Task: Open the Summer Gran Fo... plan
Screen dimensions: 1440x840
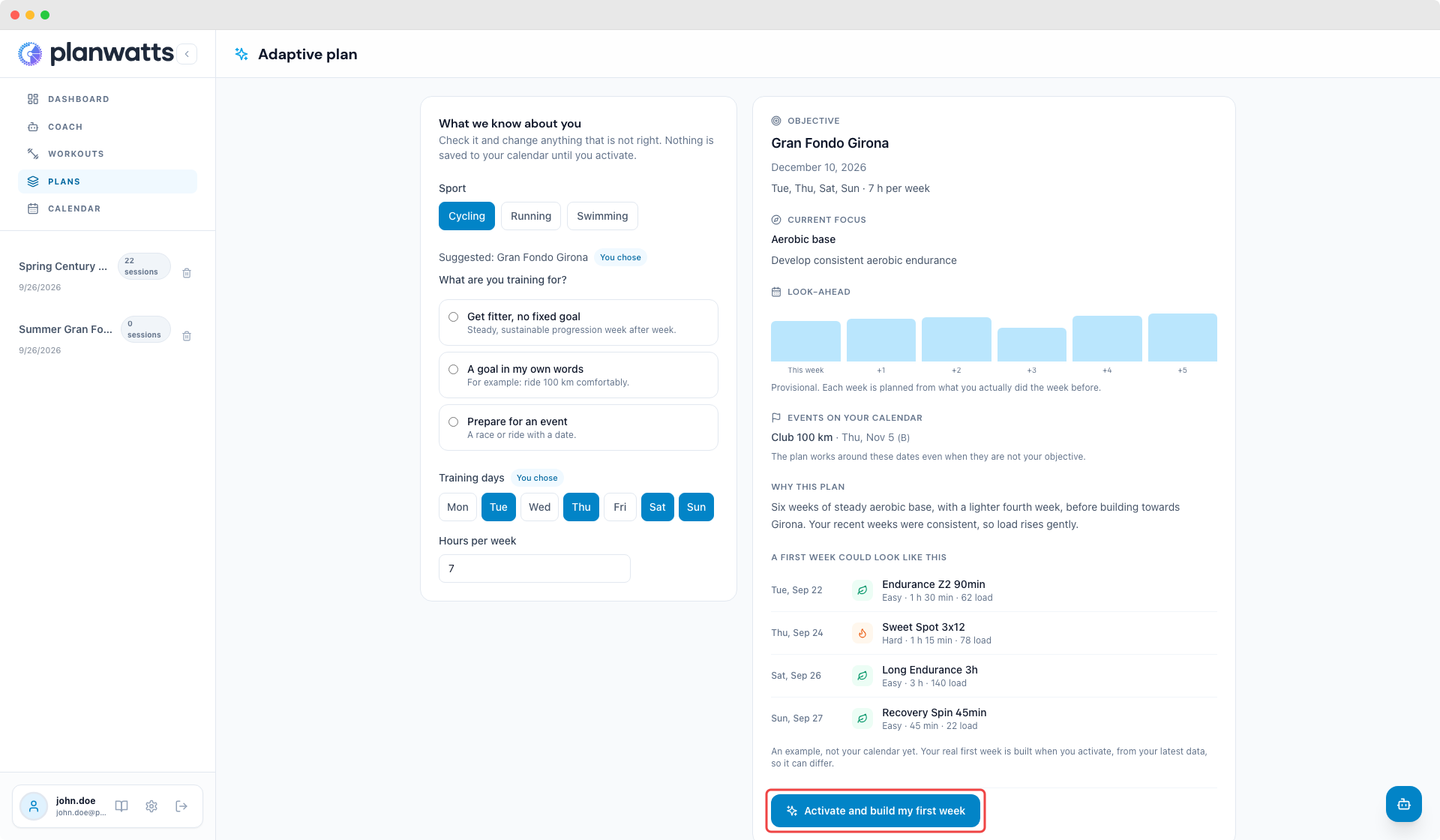Action: point(65,329)
